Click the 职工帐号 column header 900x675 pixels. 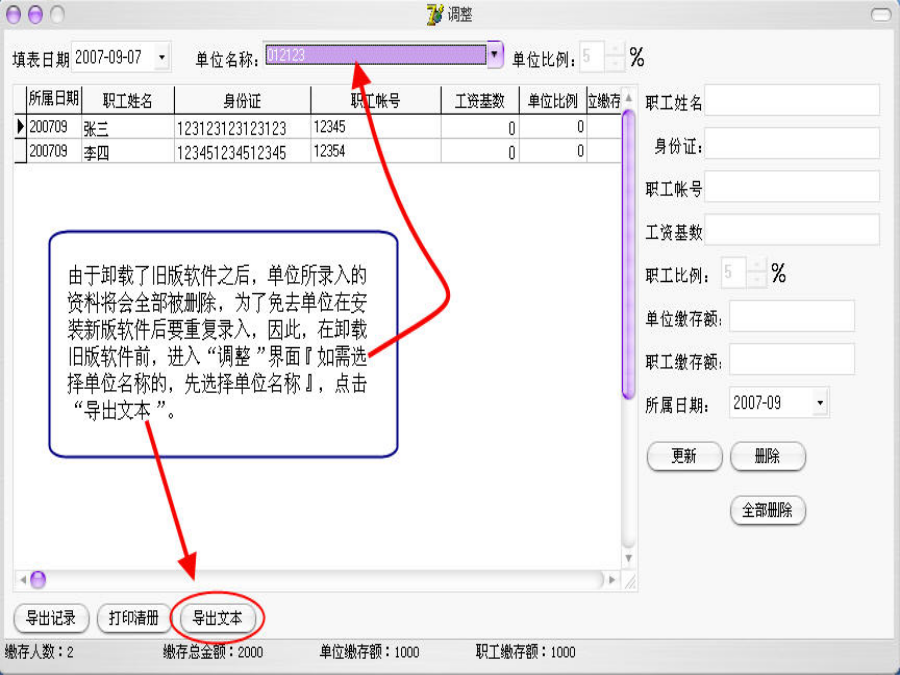click(x=376, y=100)
